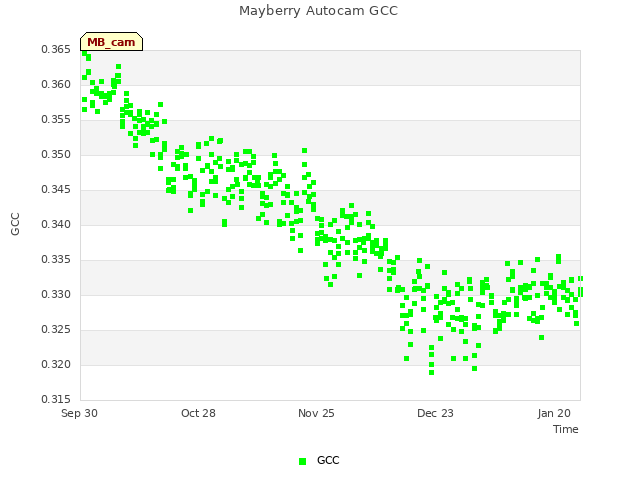Click the Dec 23 x-axis label
The image size is (640, 480).
[435, 413]
